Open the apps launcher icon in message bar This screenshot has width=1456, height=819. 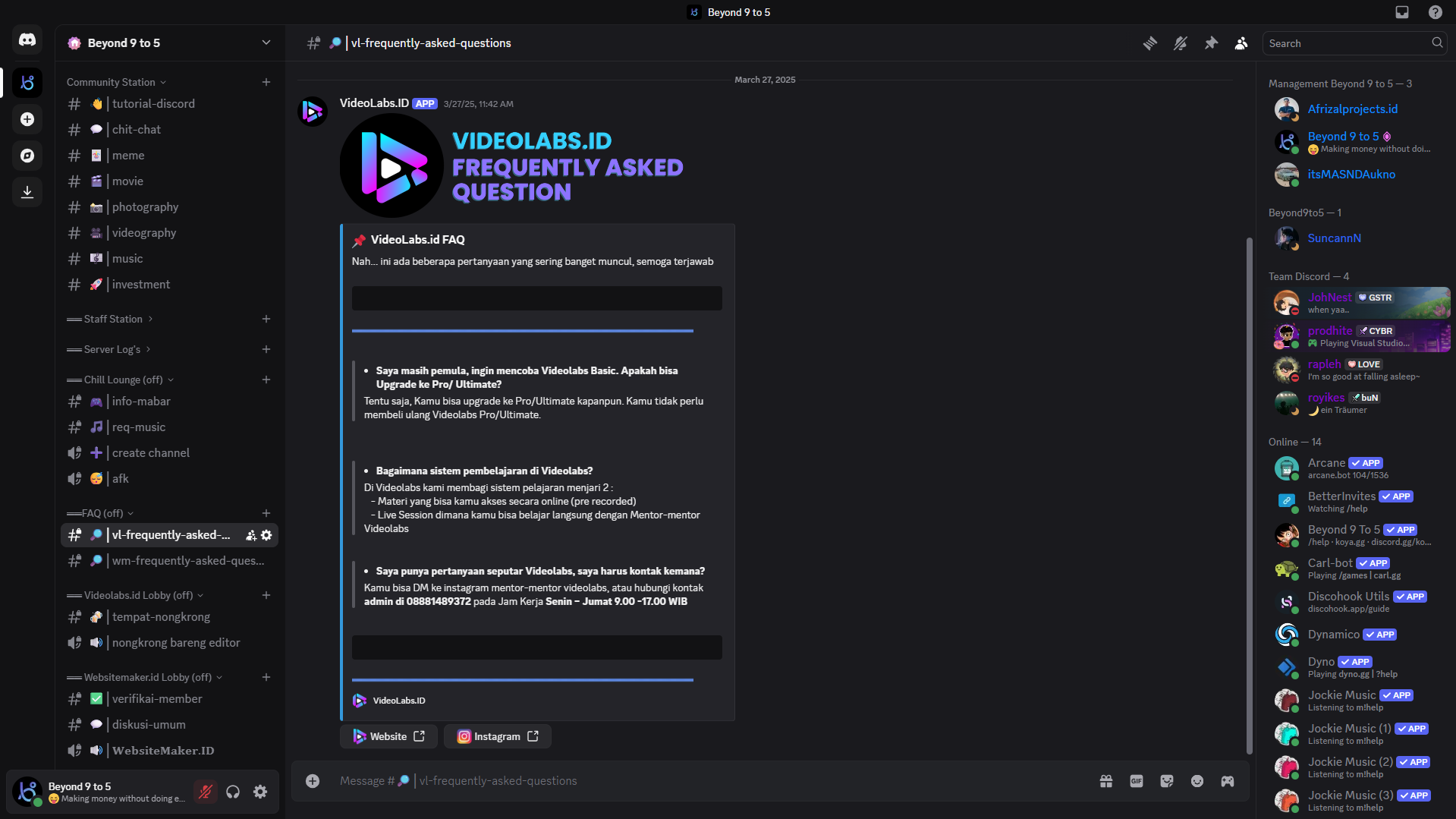1228,781
